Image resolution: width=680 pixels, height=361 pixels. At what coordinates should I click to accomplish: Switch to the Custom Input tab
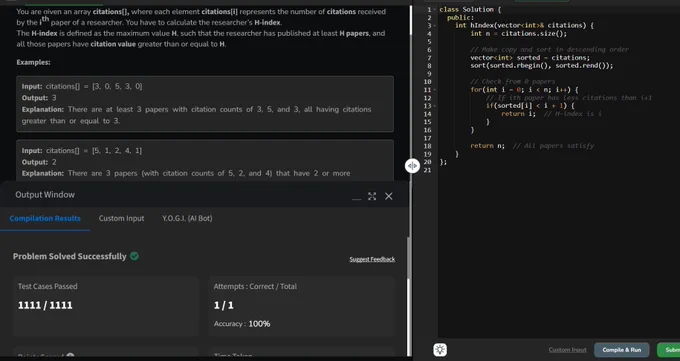pos(121,218)
